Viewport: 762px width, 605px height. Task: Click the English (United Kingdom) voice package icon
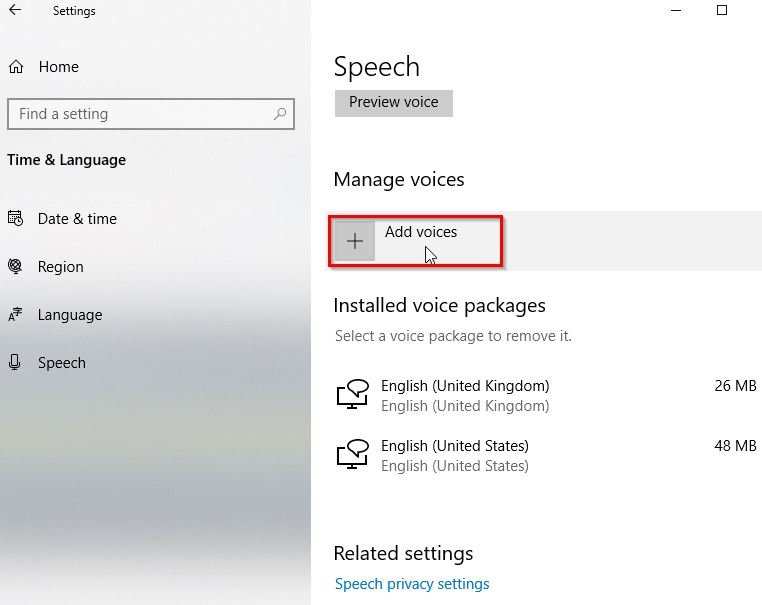pos(352,396)
